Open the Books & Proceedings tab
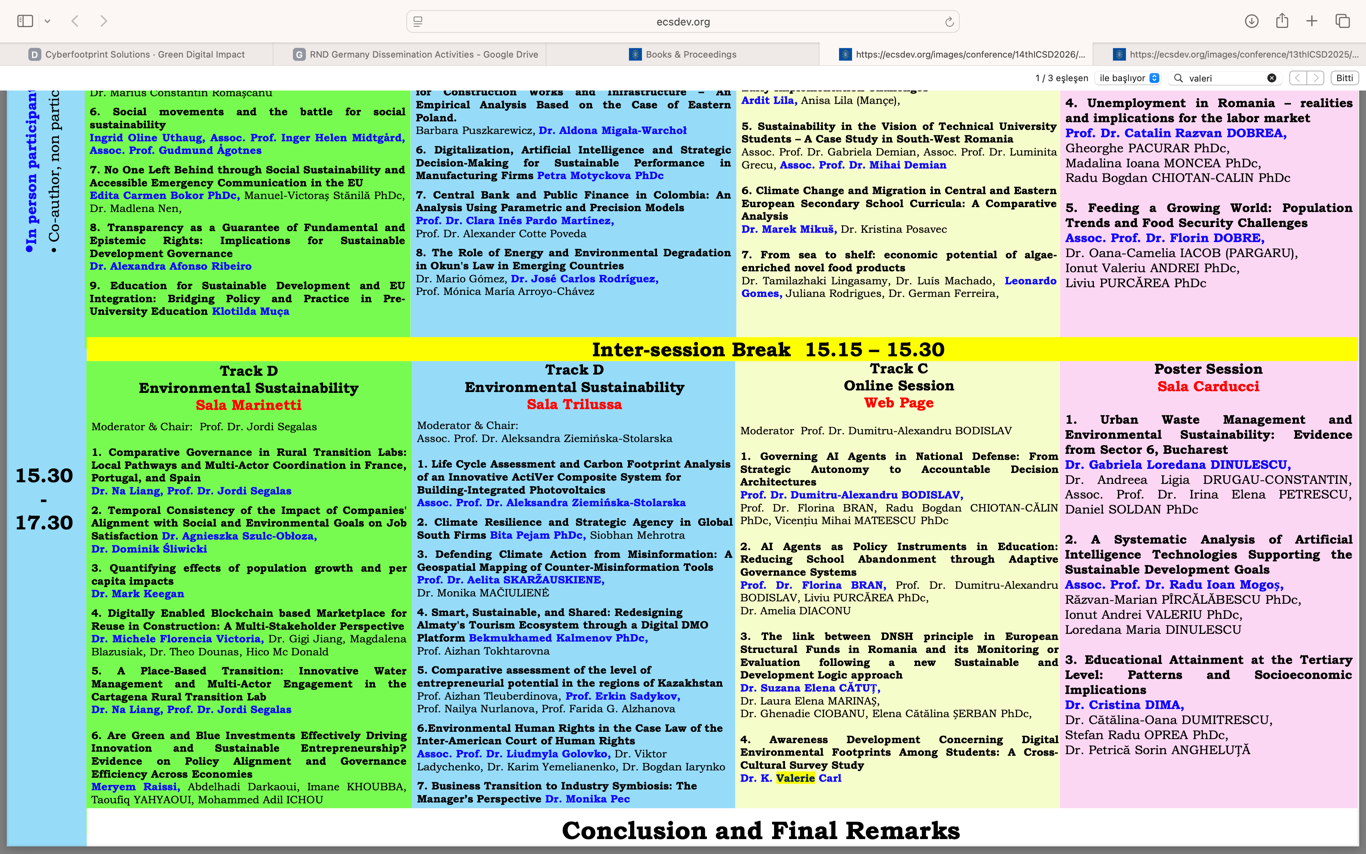1366x854 pixels. 683,54
